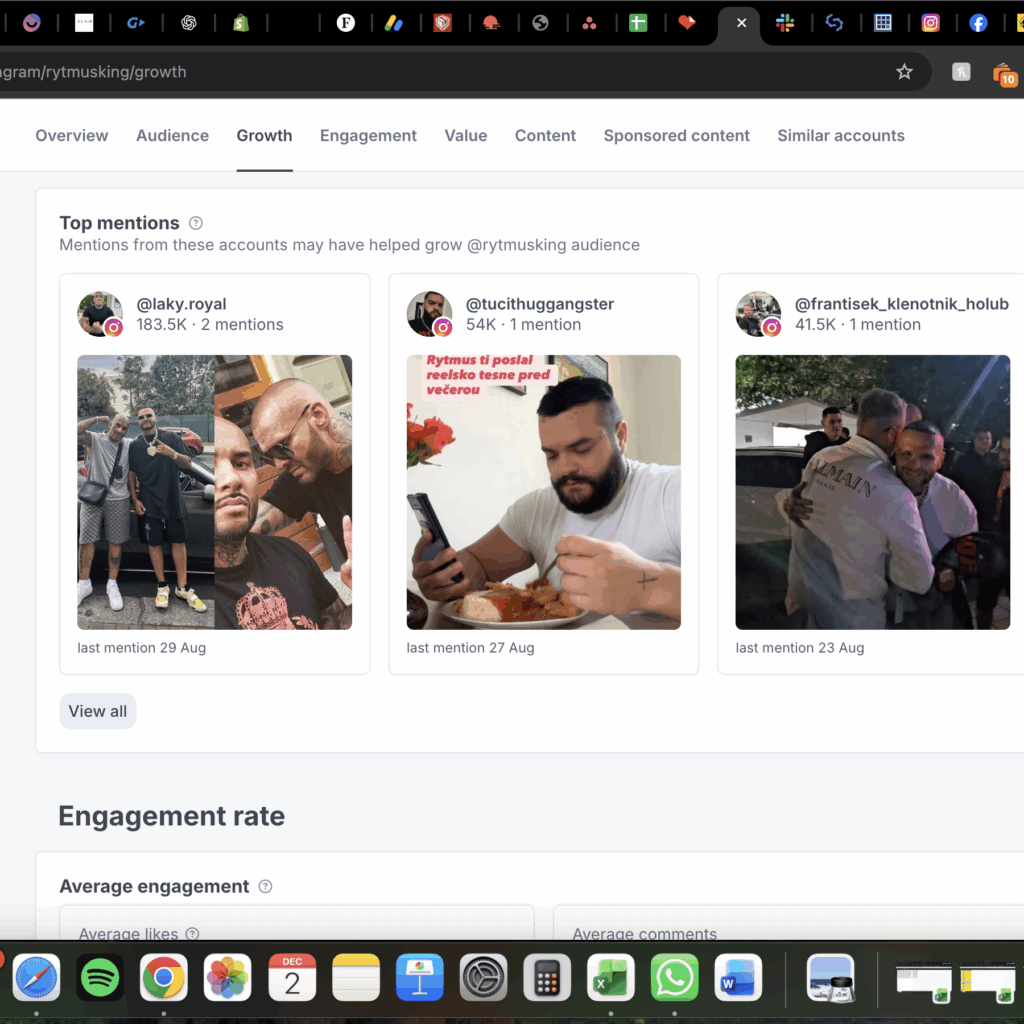Click the @laky.royal profile avatar

point(100,314)
